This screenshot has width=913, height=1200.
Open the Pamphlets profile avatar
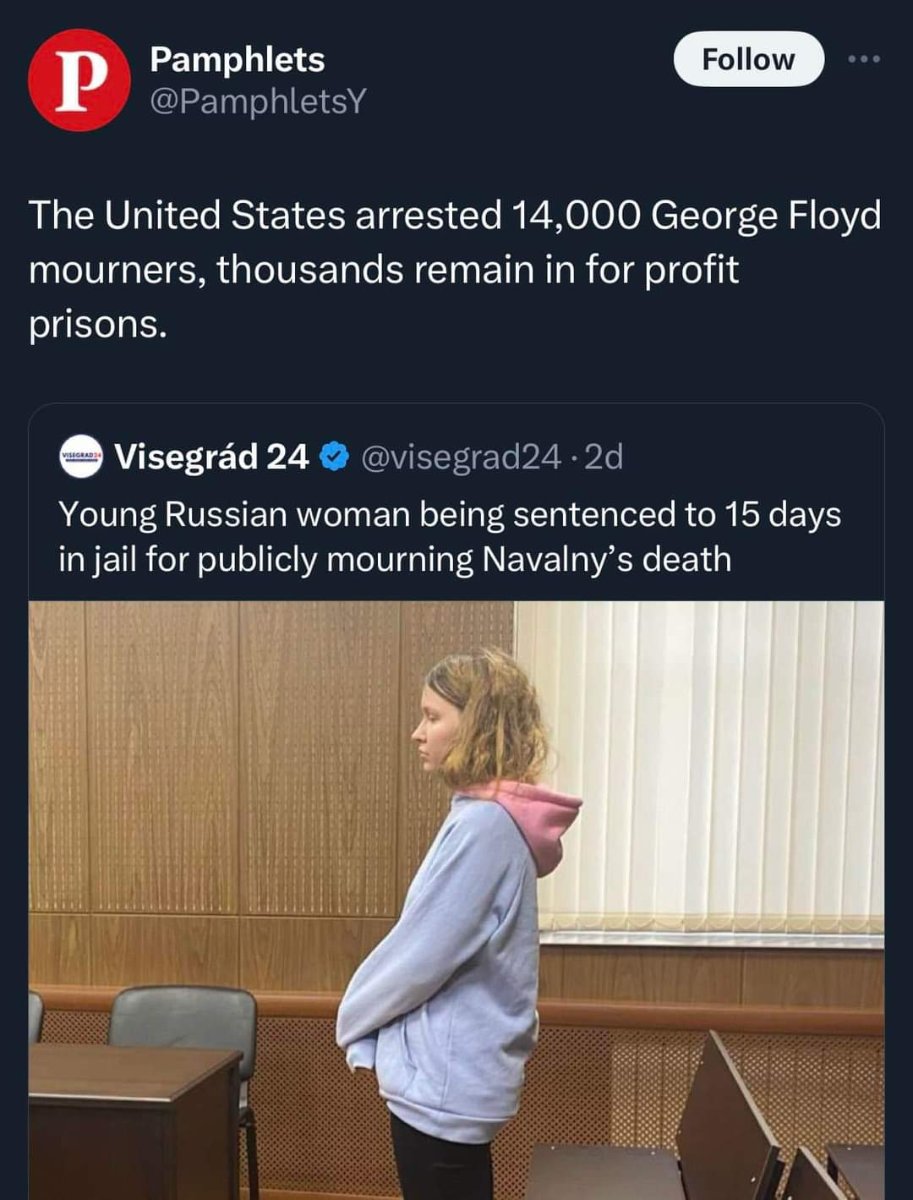pyautogui.click(x=78, y=80)
